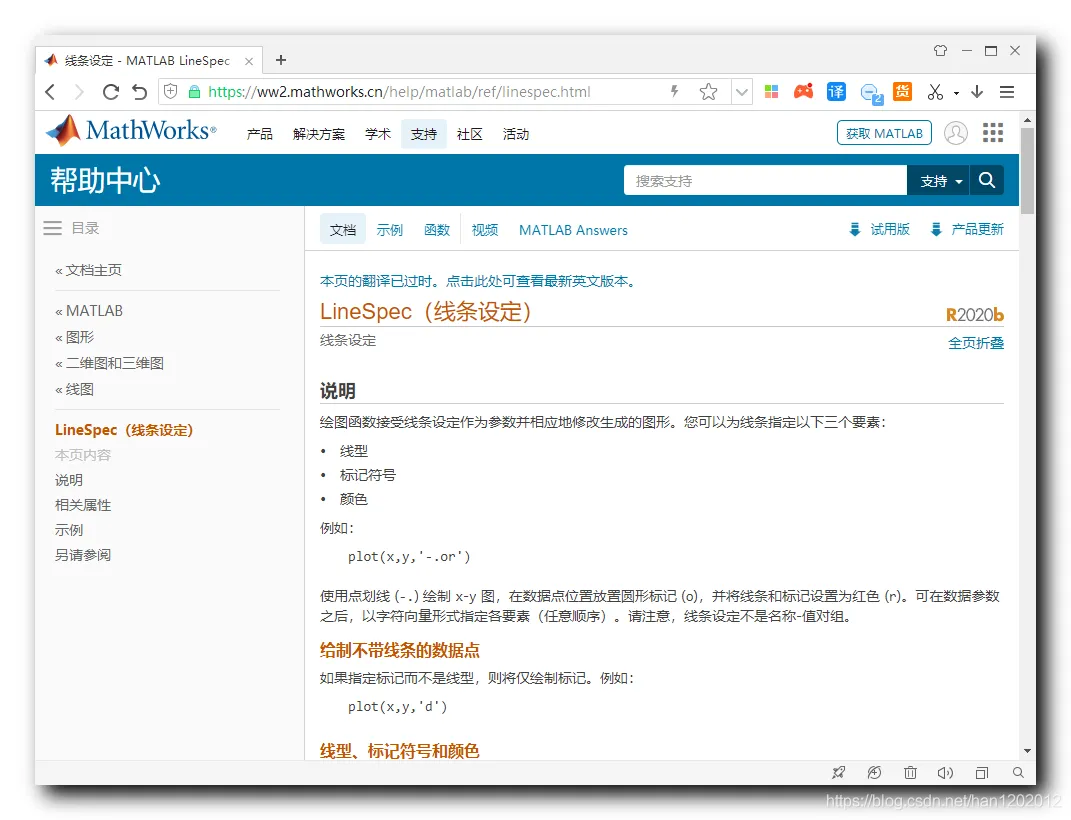Open the 学术 menu

tap(378, 135)
